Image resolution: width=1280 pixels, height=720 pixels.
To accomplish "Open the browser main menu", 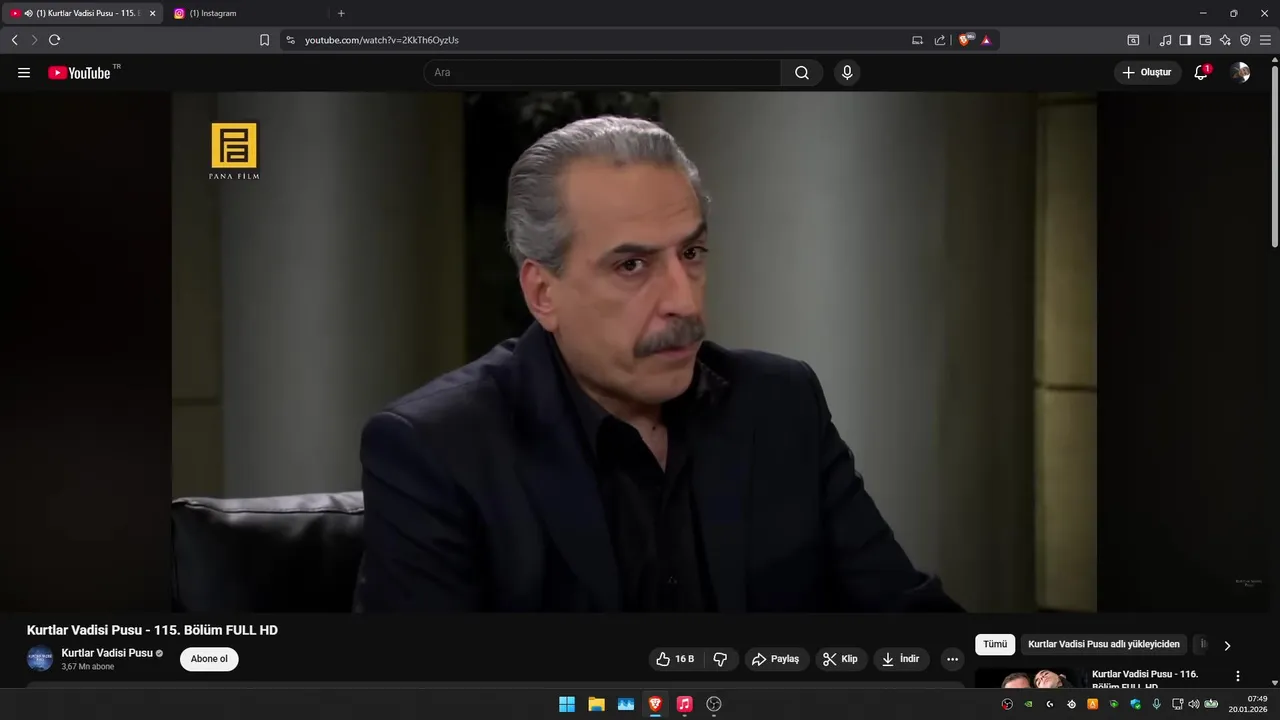I will [1265, 40].
